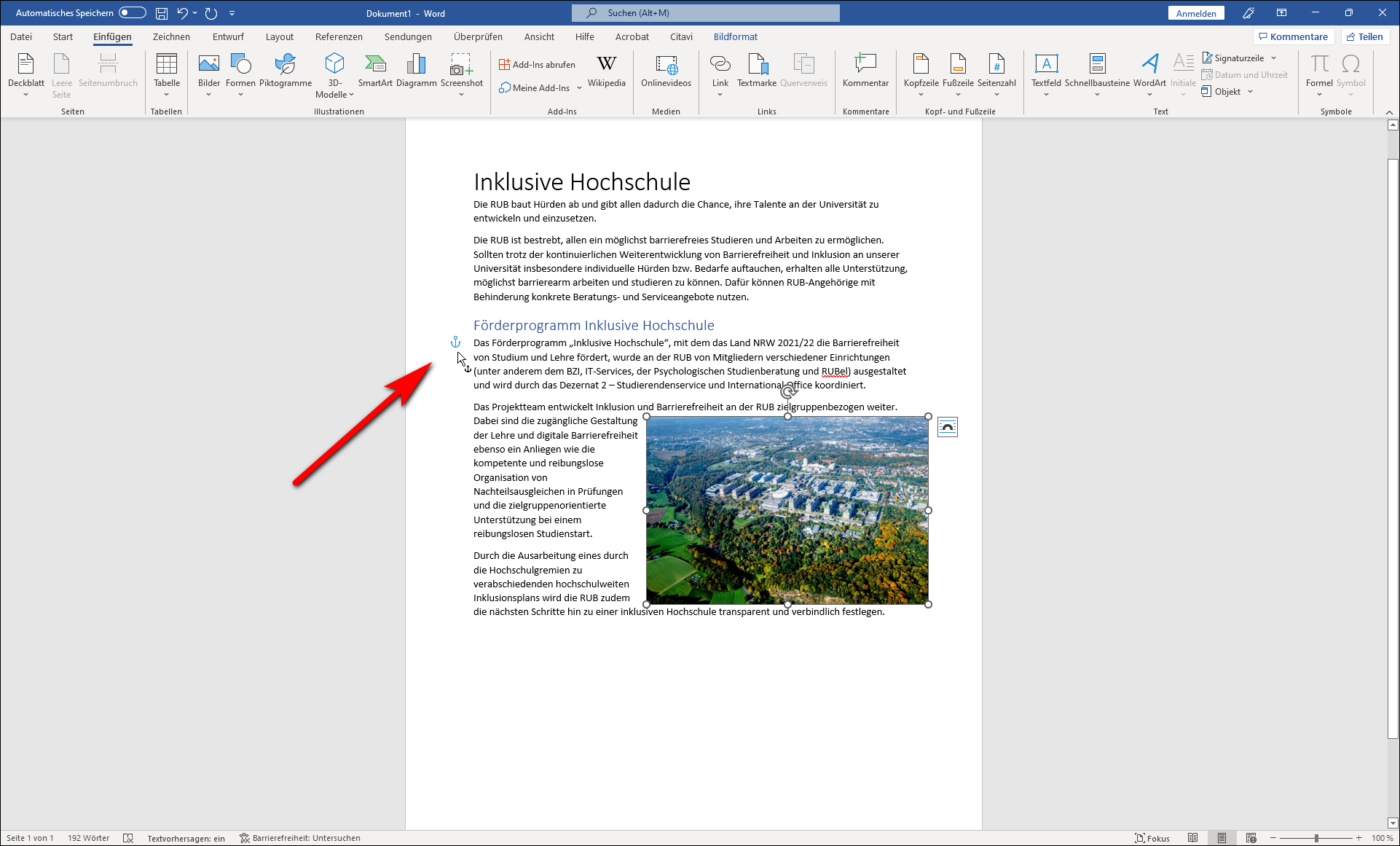The height and width of the screenshot is (846, 1400).
Task: Click the Teilen share button
Action: point(1365,36)
